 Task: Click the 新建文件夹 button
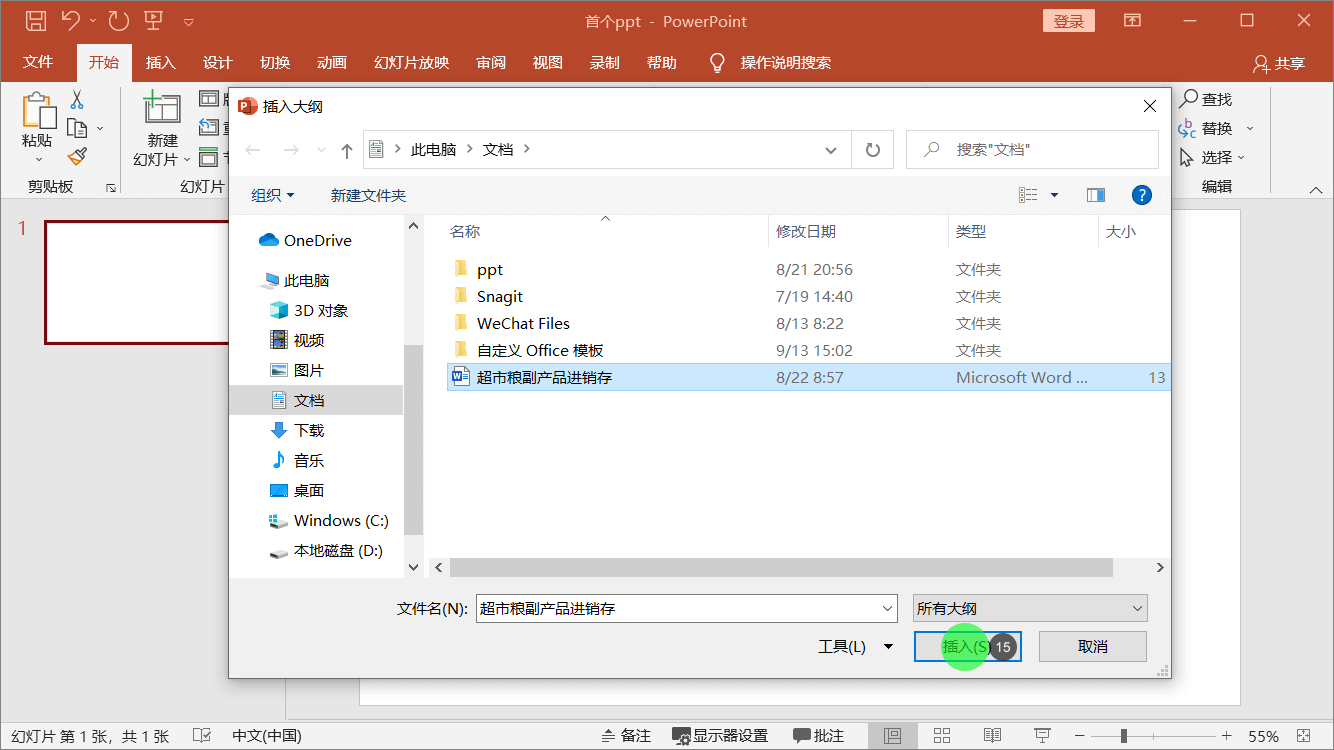[x=368, y=195]
